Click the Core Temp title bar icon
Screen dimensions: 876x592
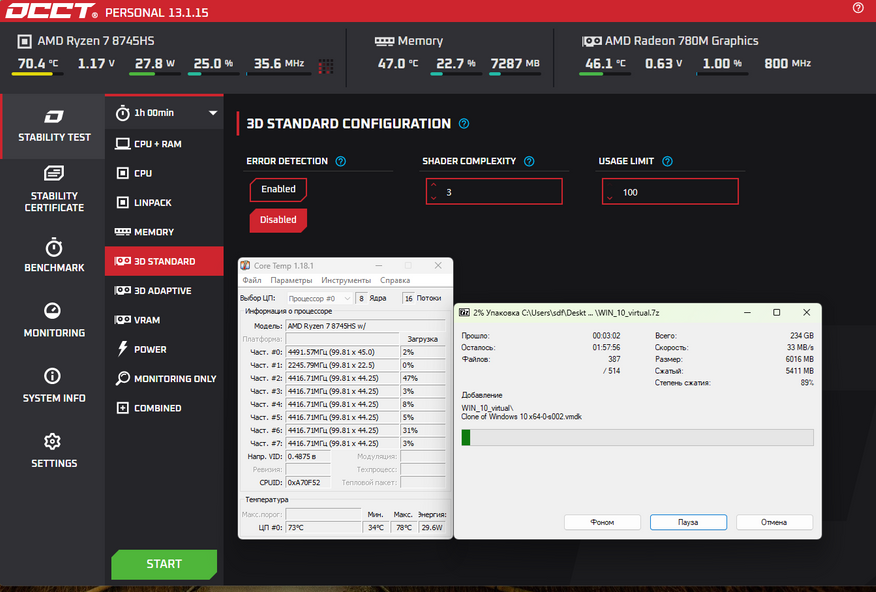coord(245,265)
